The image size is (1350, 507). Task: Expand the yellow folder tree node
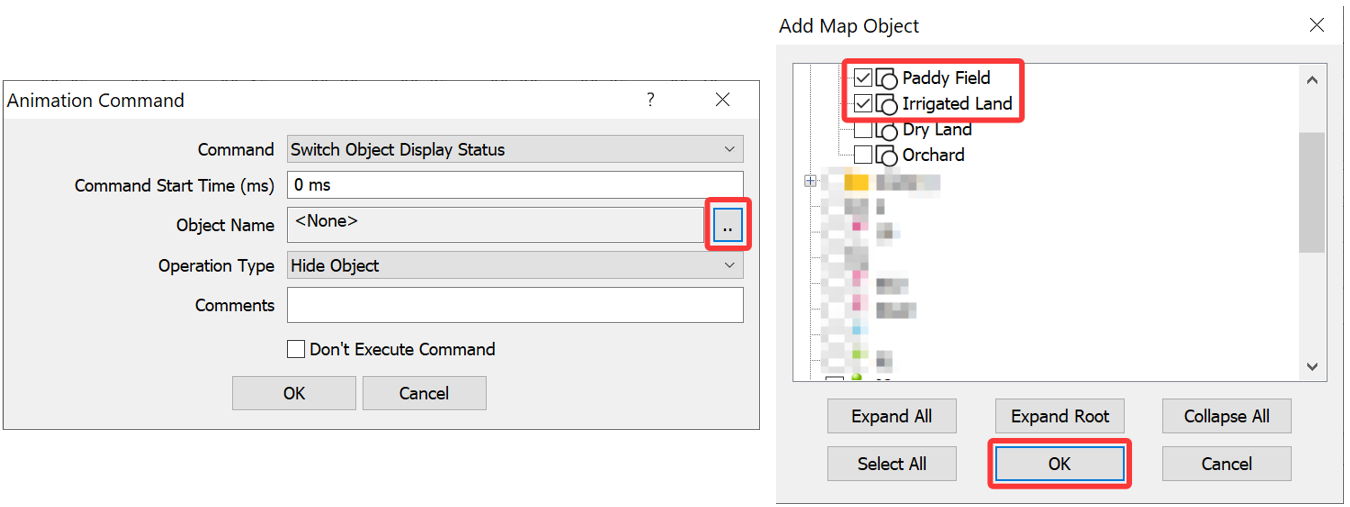coord(810,182)
